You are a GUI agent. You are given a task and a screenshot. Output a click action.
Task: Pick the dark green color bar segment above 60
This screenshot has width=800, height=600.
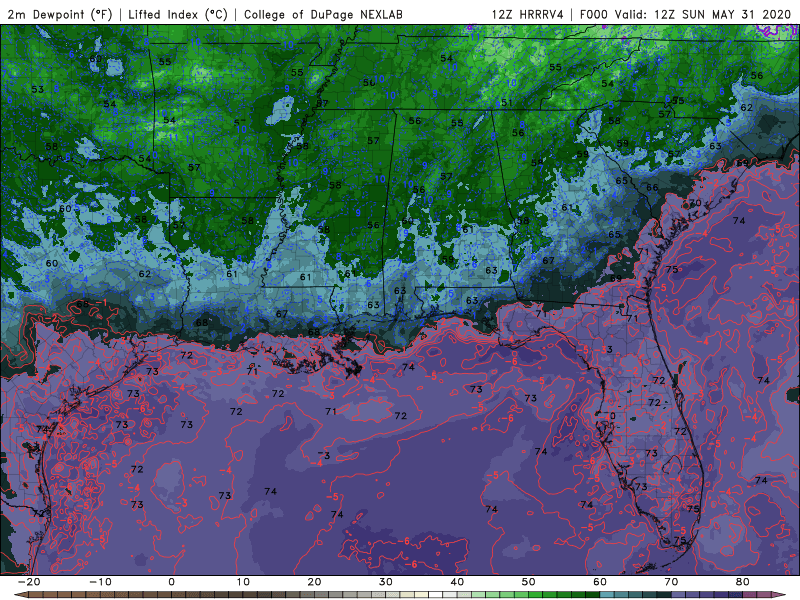[x=593, y=595]
